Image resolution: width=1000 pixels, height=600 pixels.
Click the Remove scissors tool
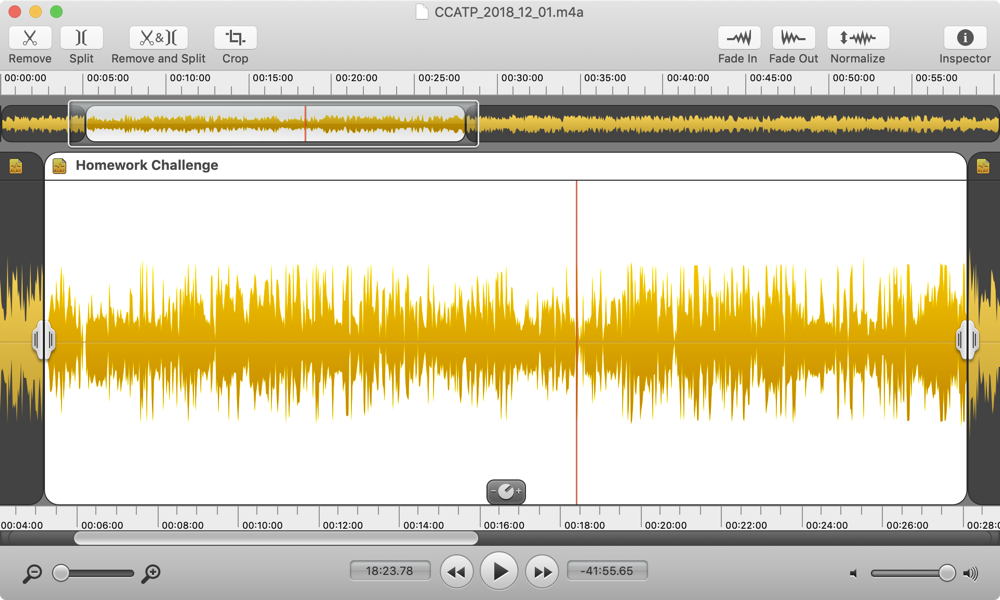point(30,38)
